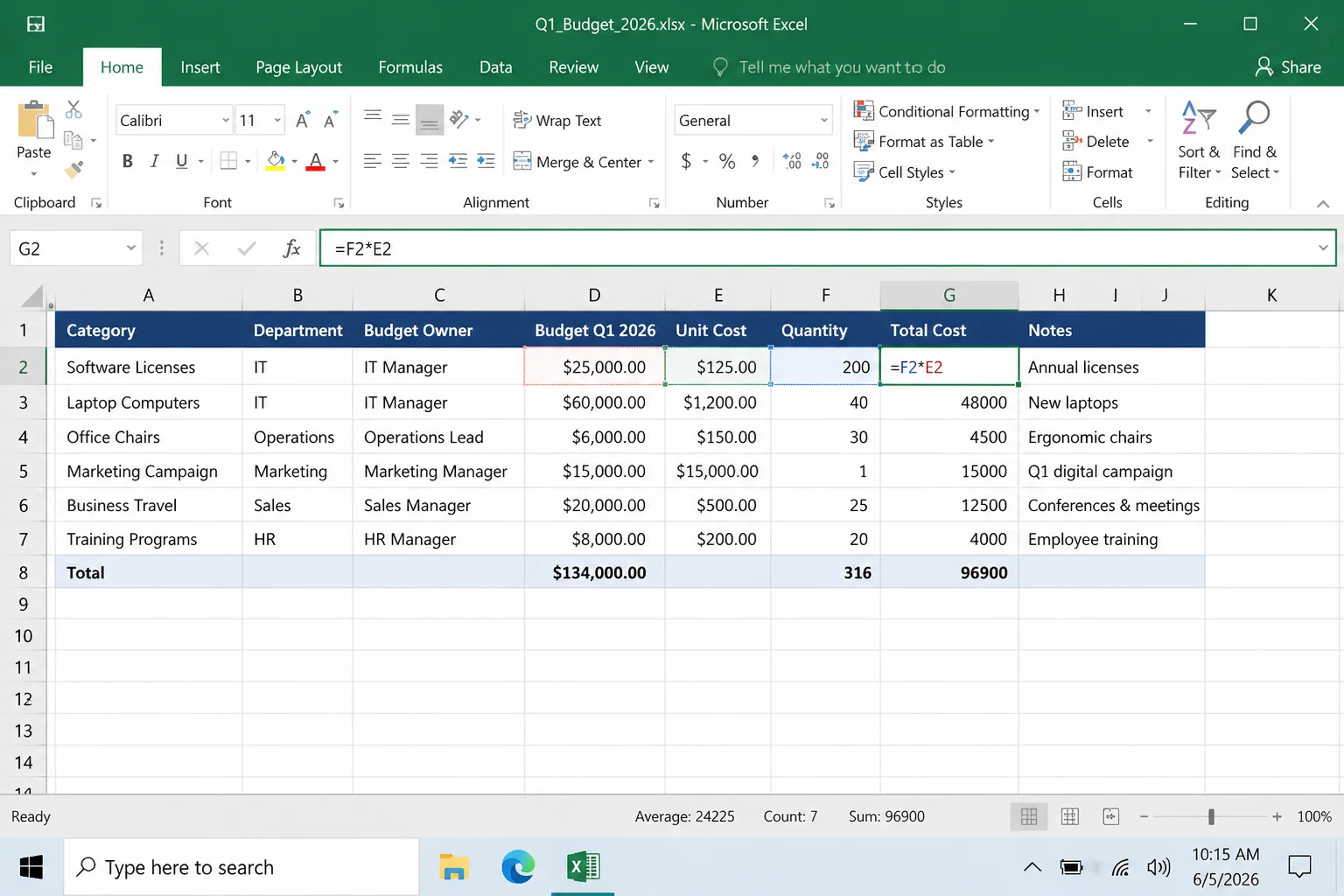Open Format as Table gallery
Screen dimensions: 1344x896
(924, 142)
